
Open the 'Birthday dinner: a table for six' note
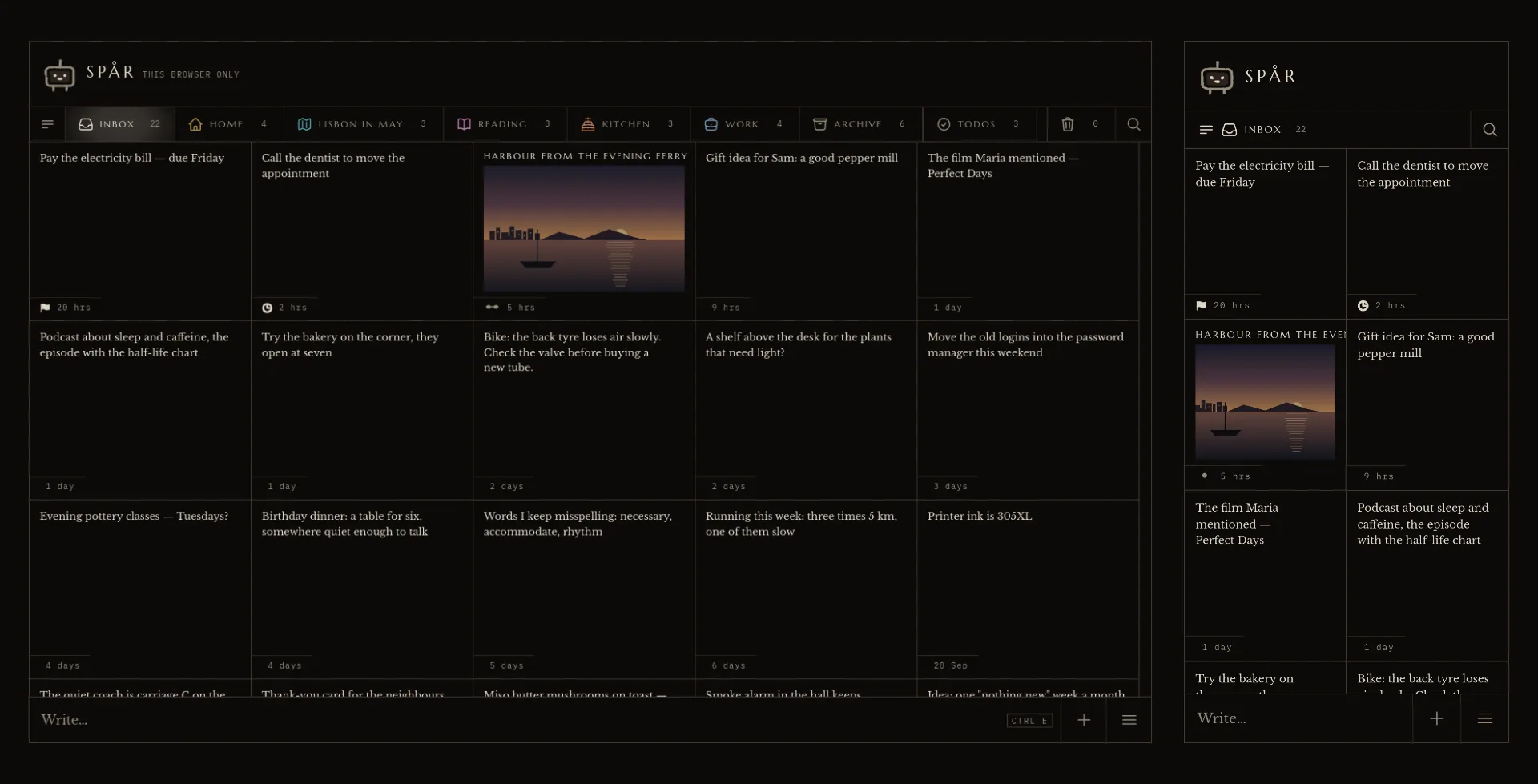click(x=362, y=589)
